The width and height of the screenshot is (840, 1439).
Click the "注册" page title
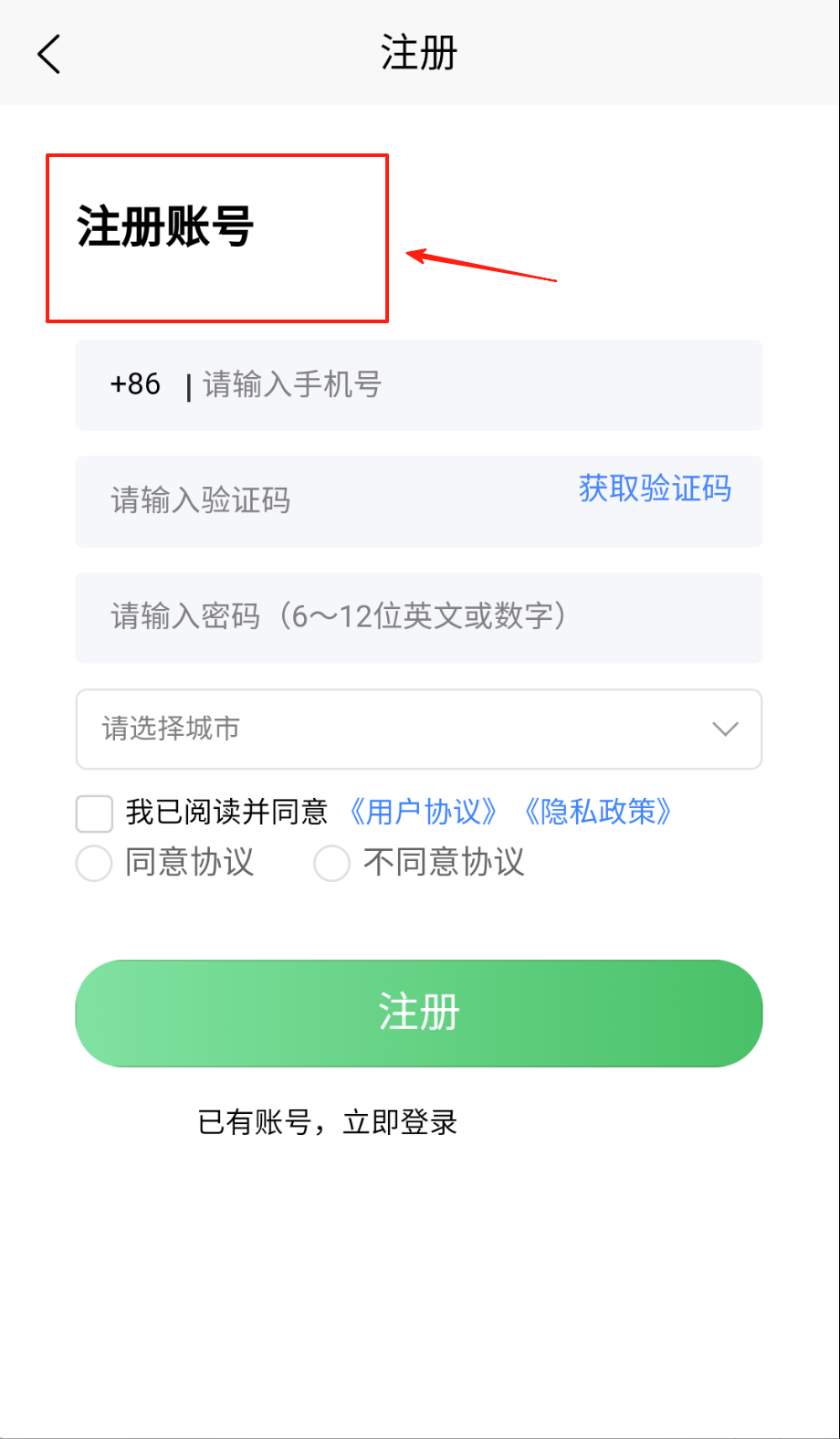pos(419,53)
